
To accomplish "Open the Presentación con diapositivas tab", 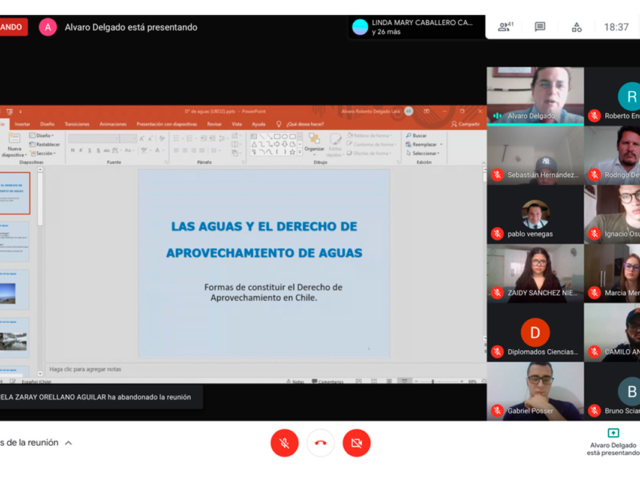I will (x=167, y=124).
